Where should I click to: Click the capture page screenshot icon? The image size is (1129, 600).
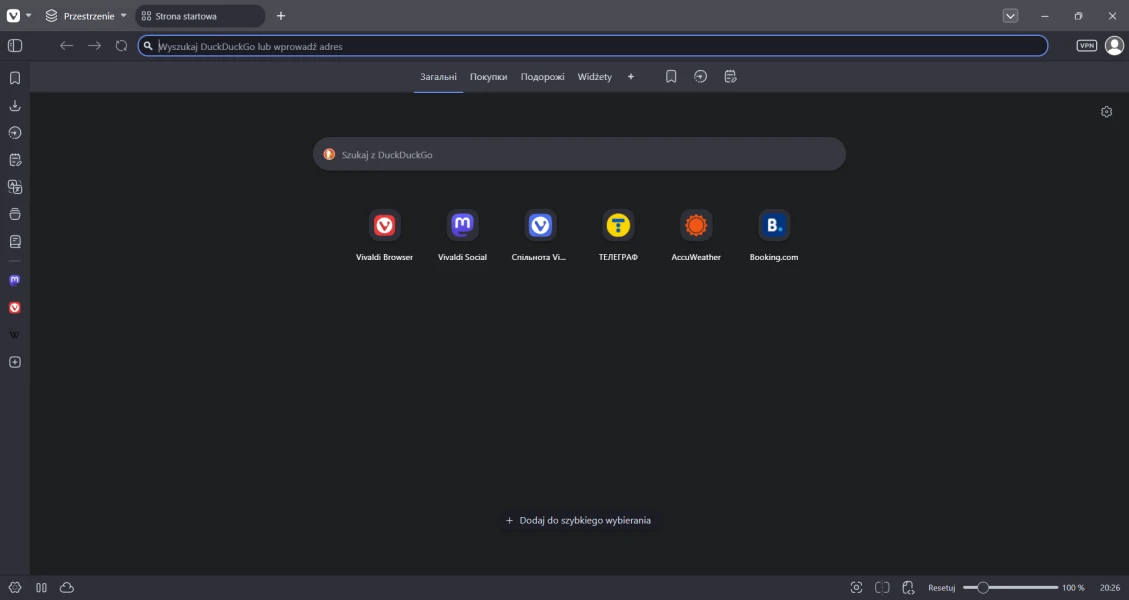(856, 587)
